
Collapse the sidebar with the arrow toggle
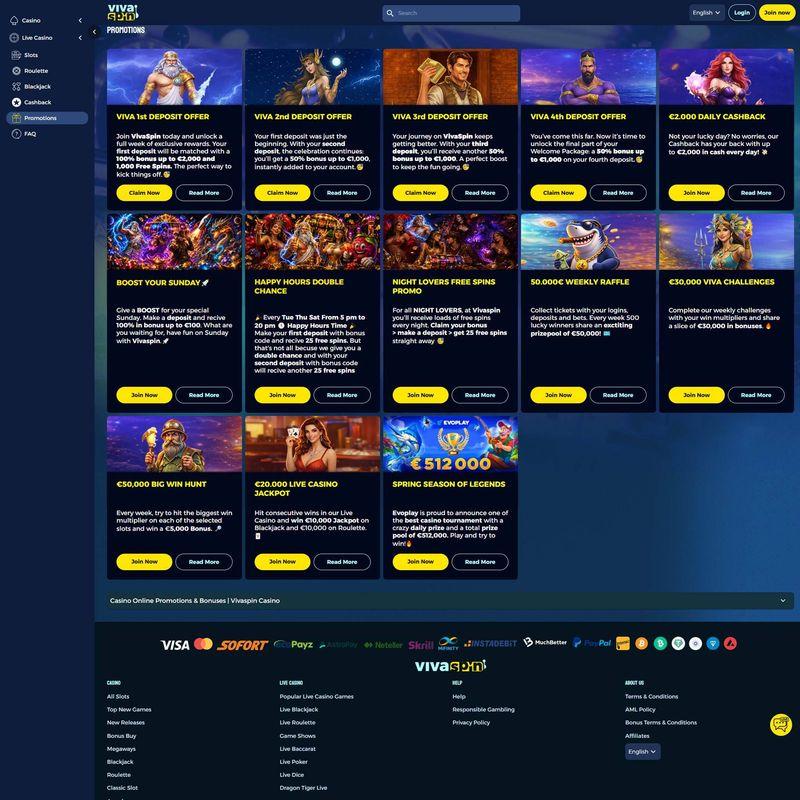[x=94, y=32]
